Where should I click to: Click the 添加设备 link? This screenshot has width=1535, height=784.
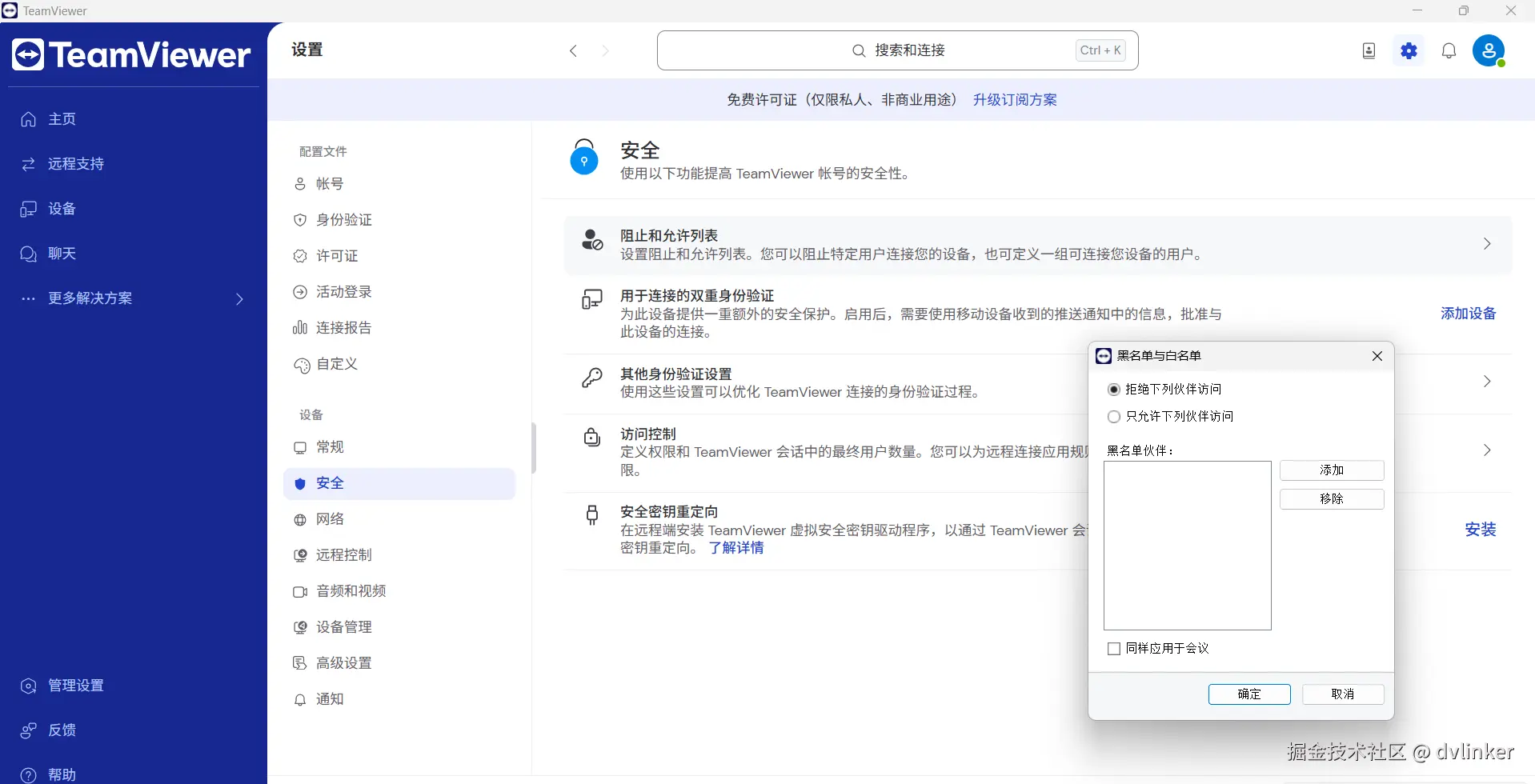pyautogui.click(x=1469, y=314)
